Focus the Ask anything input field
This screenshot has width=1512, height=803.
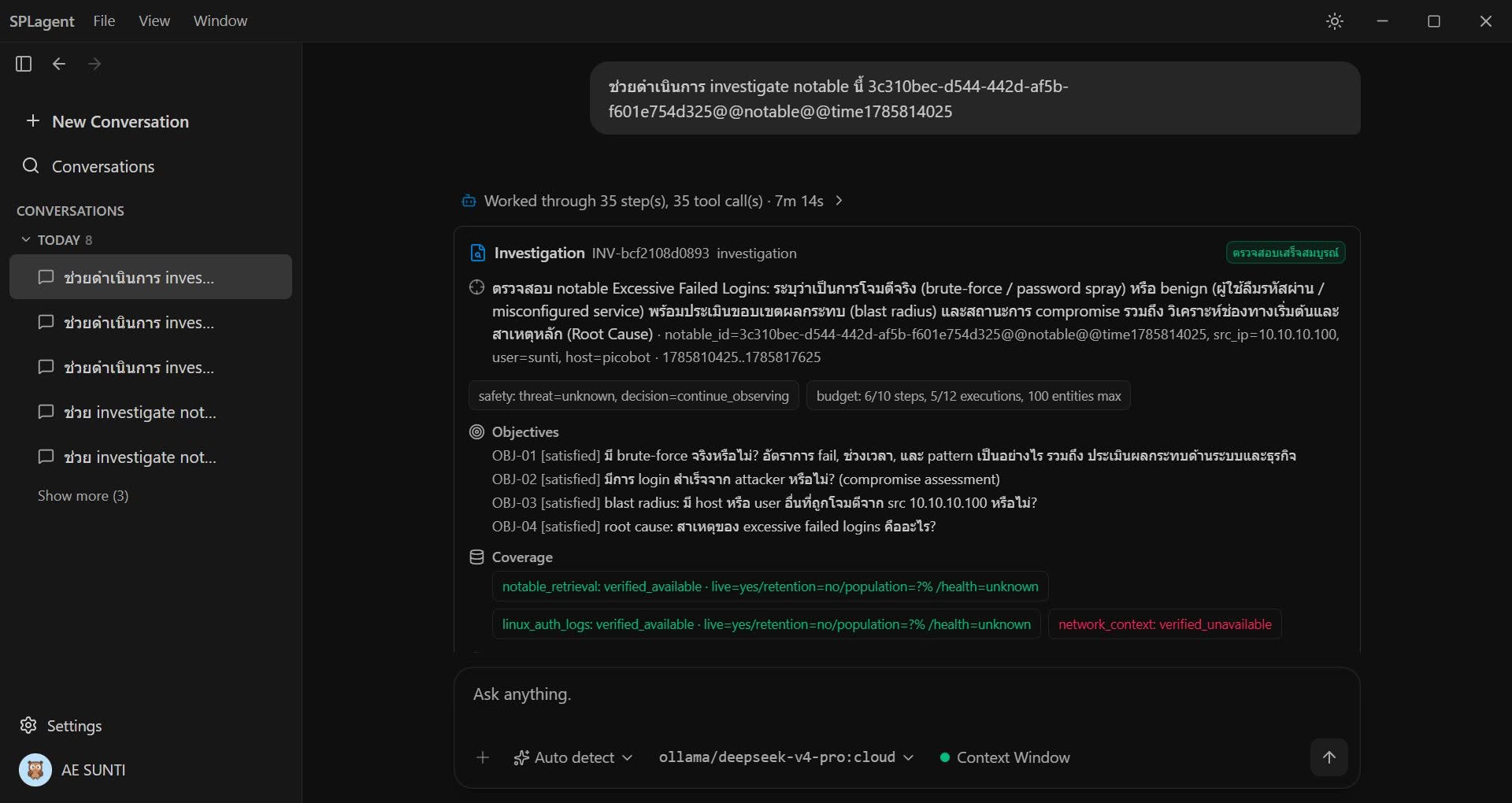point(906,694)
